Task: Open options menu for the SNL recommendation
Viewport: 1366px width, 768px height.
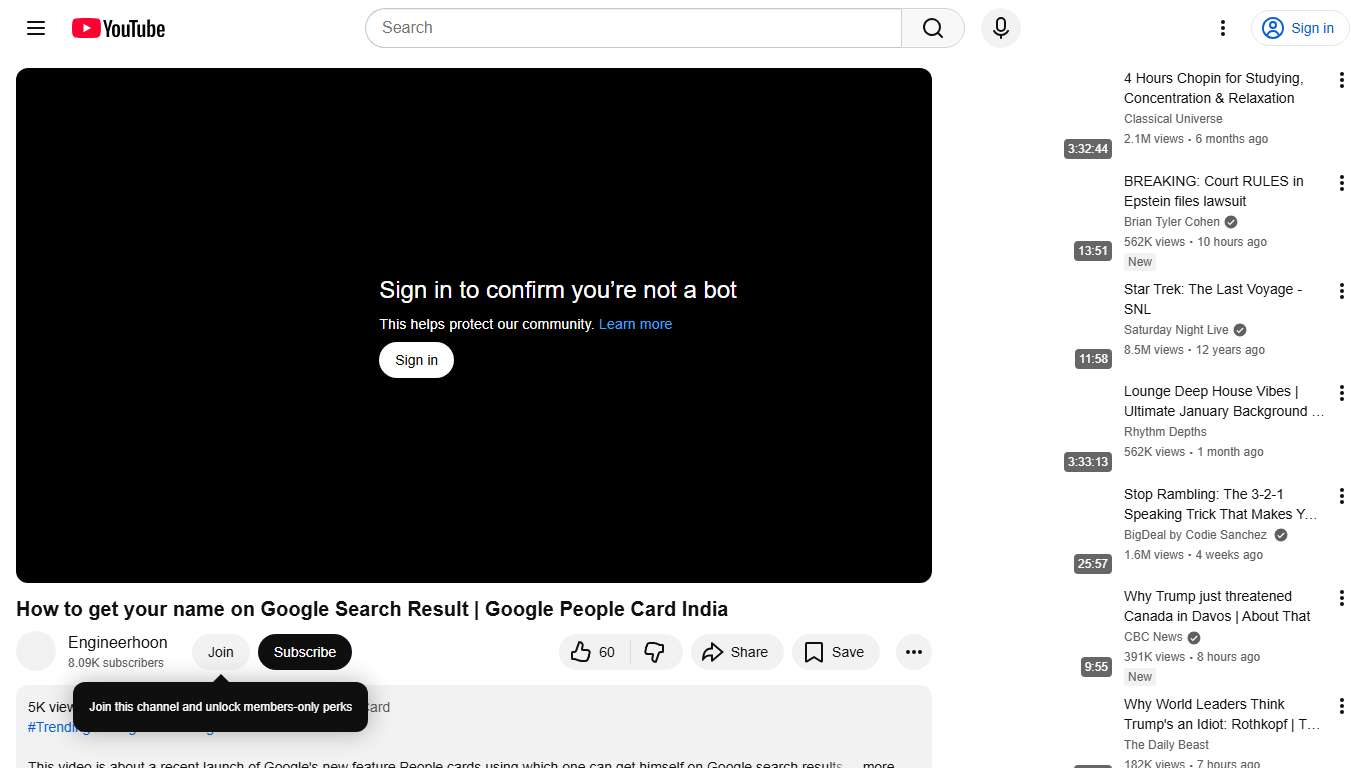Action: tap(1341, 290)
